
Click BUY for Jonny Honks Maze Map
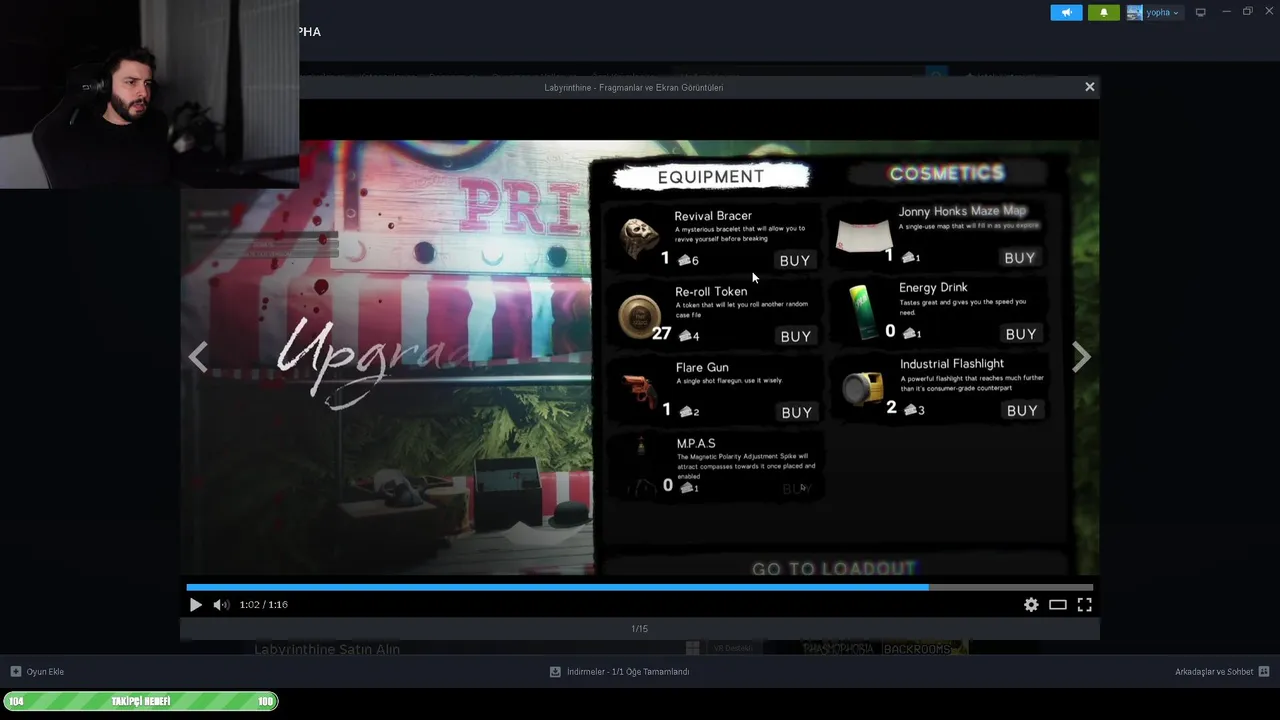1020,258
